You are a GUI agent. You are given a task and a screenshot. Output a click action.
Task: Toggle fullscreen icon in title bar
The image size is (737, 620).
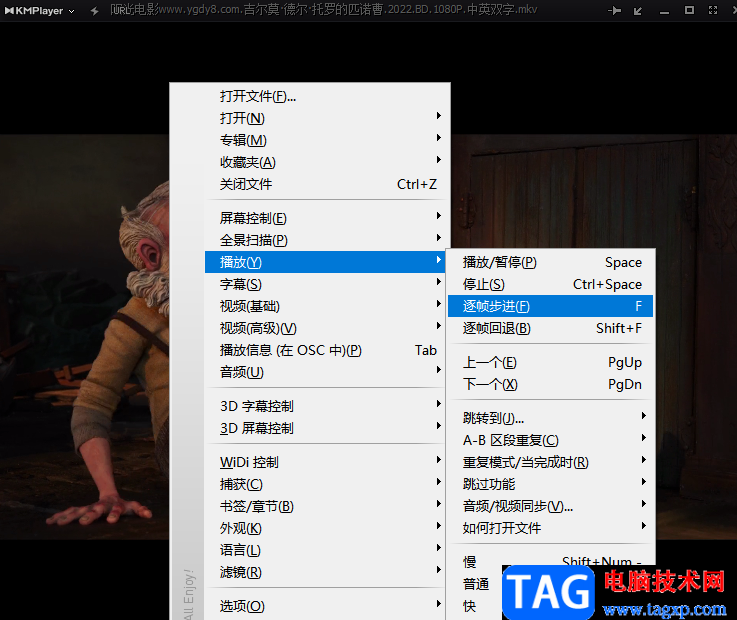coord(713,10)
